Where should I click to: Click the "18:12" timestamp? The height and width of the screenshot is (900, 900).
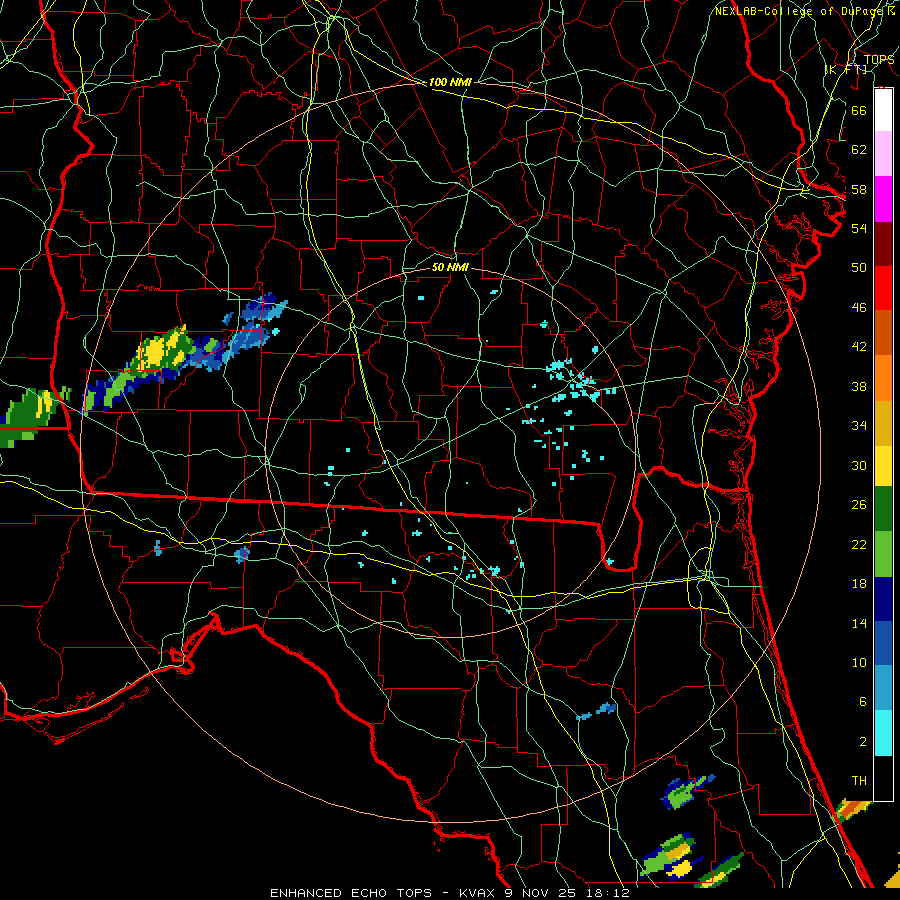(608, 893)
